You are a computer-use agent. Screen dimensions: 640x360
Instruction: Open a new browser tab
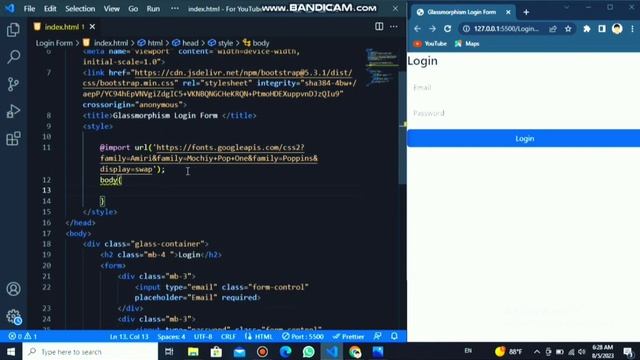526,12
